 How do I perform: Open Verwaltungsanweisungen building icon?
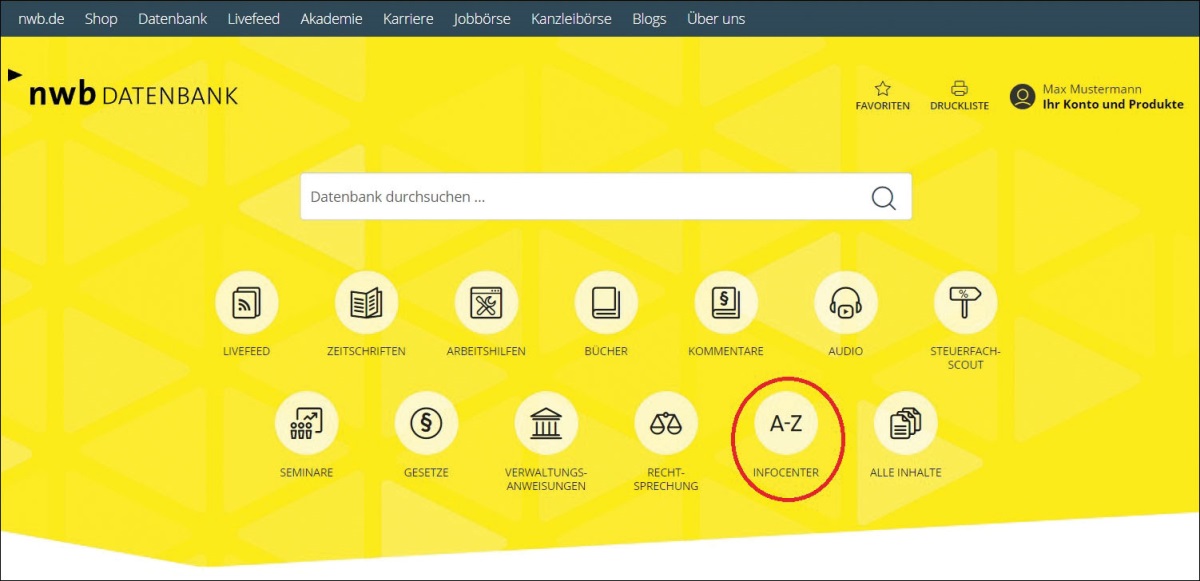click(x=546, y=423)
